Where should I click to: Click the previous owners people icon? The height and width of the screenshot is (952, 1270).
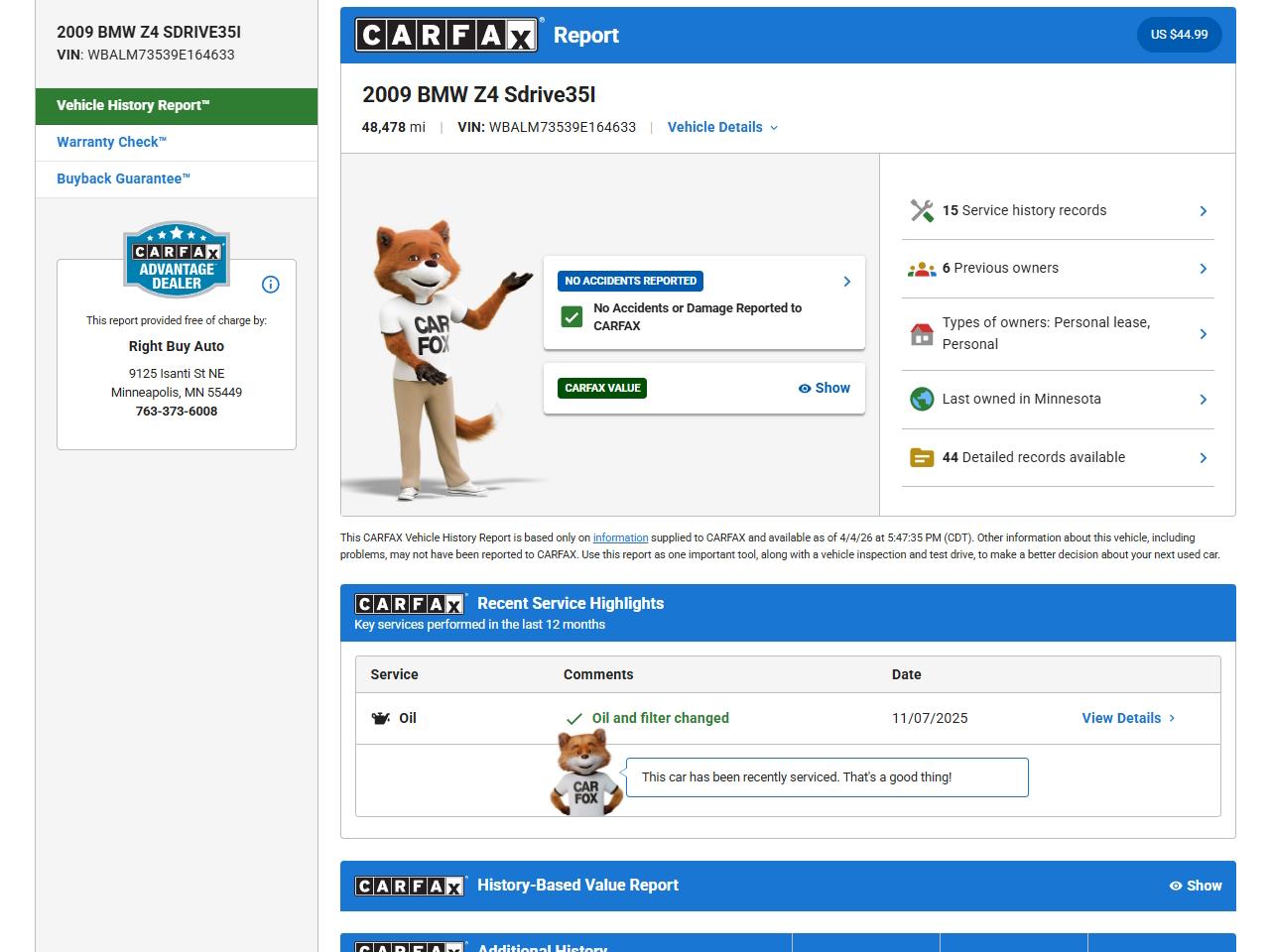(x=922, y=269)
